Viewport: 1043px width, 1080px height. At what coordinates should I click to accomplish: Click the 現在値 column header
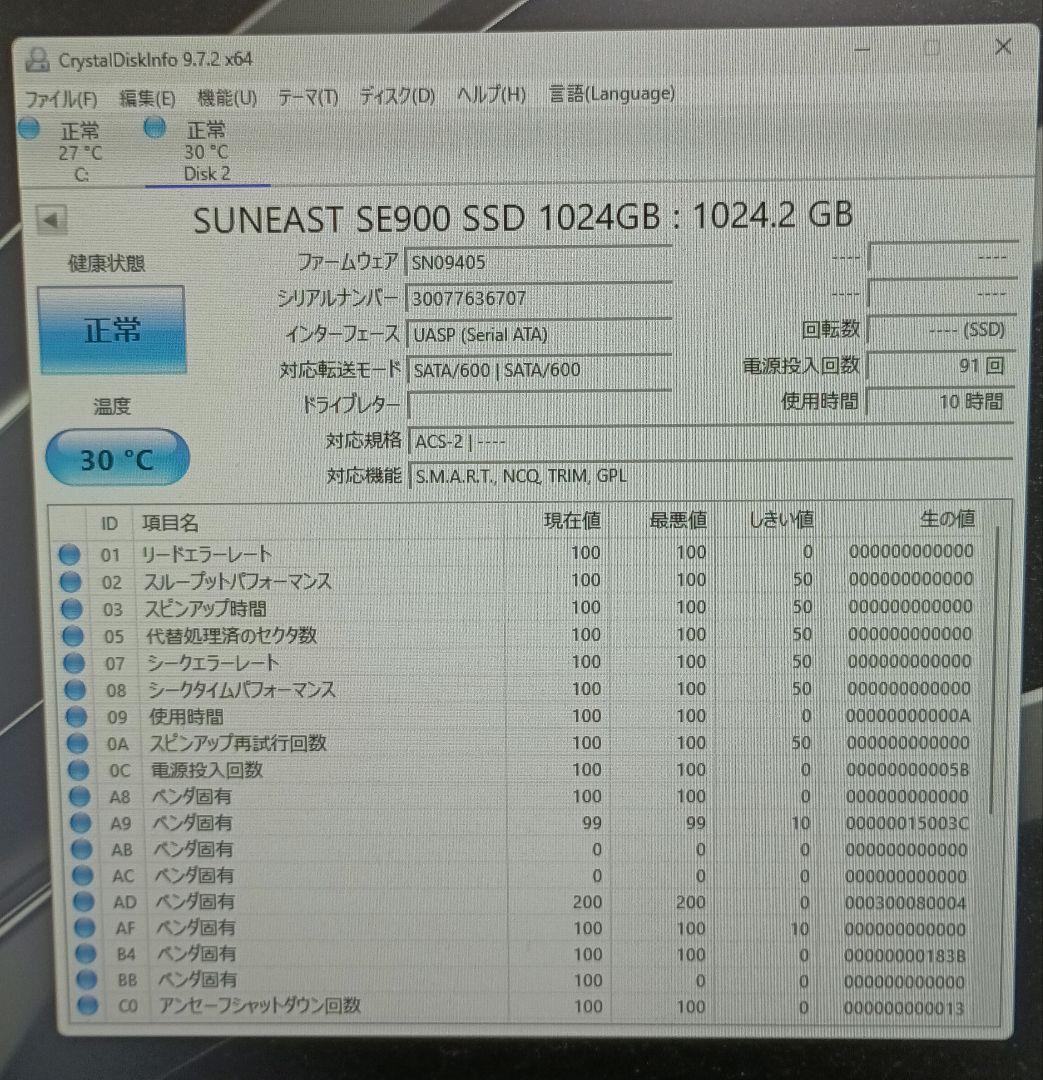[x=572, y=521]
